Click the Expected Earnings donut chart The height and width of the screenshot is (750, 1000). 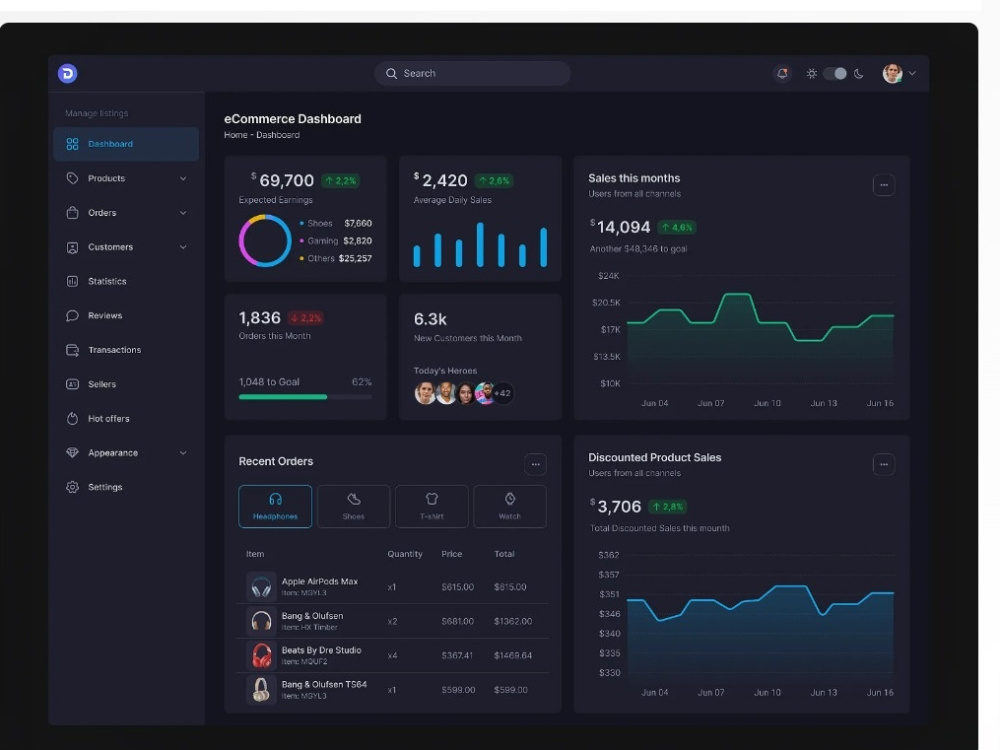point(265,240)
